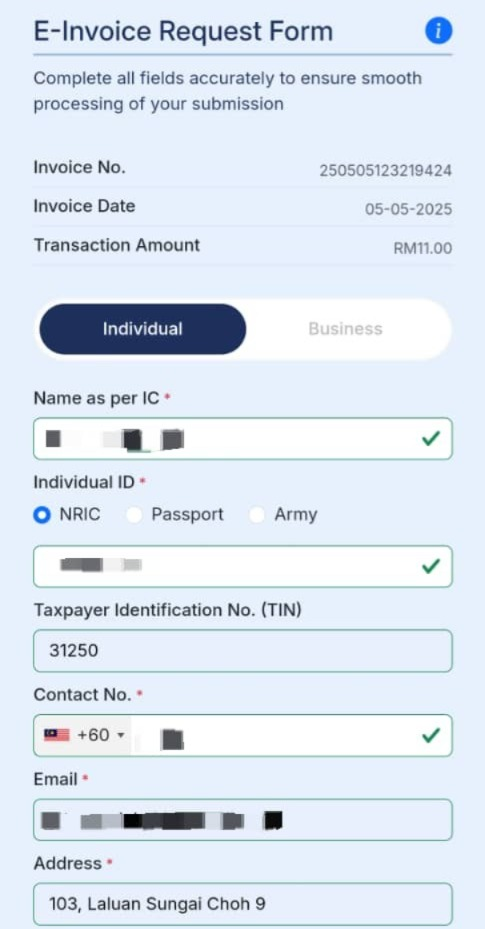
Task: Focus the Email input field
Action: (243, 820)
